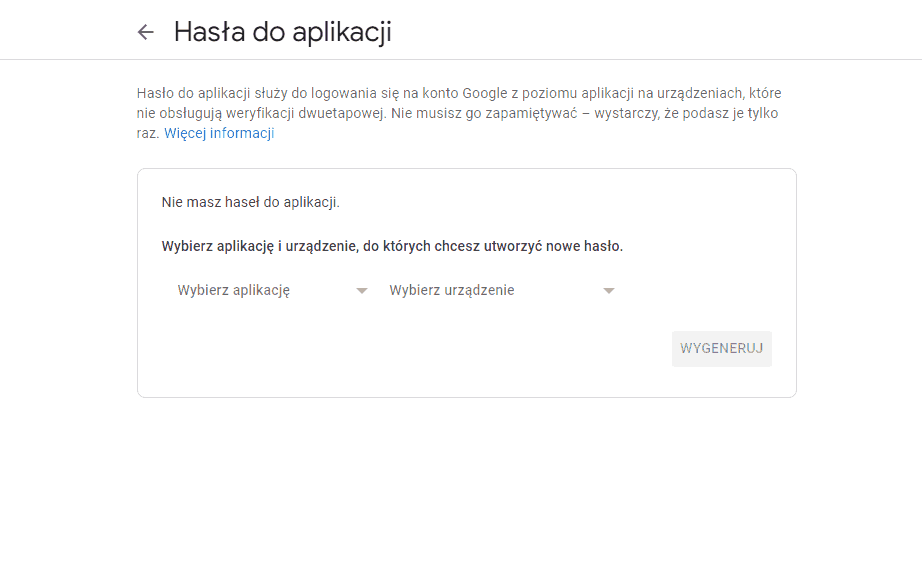Viewport: 922px width, 563px height.
Task: Click the arrow beside "Wybierz aplikację"
Action: [x=362, y=291]
